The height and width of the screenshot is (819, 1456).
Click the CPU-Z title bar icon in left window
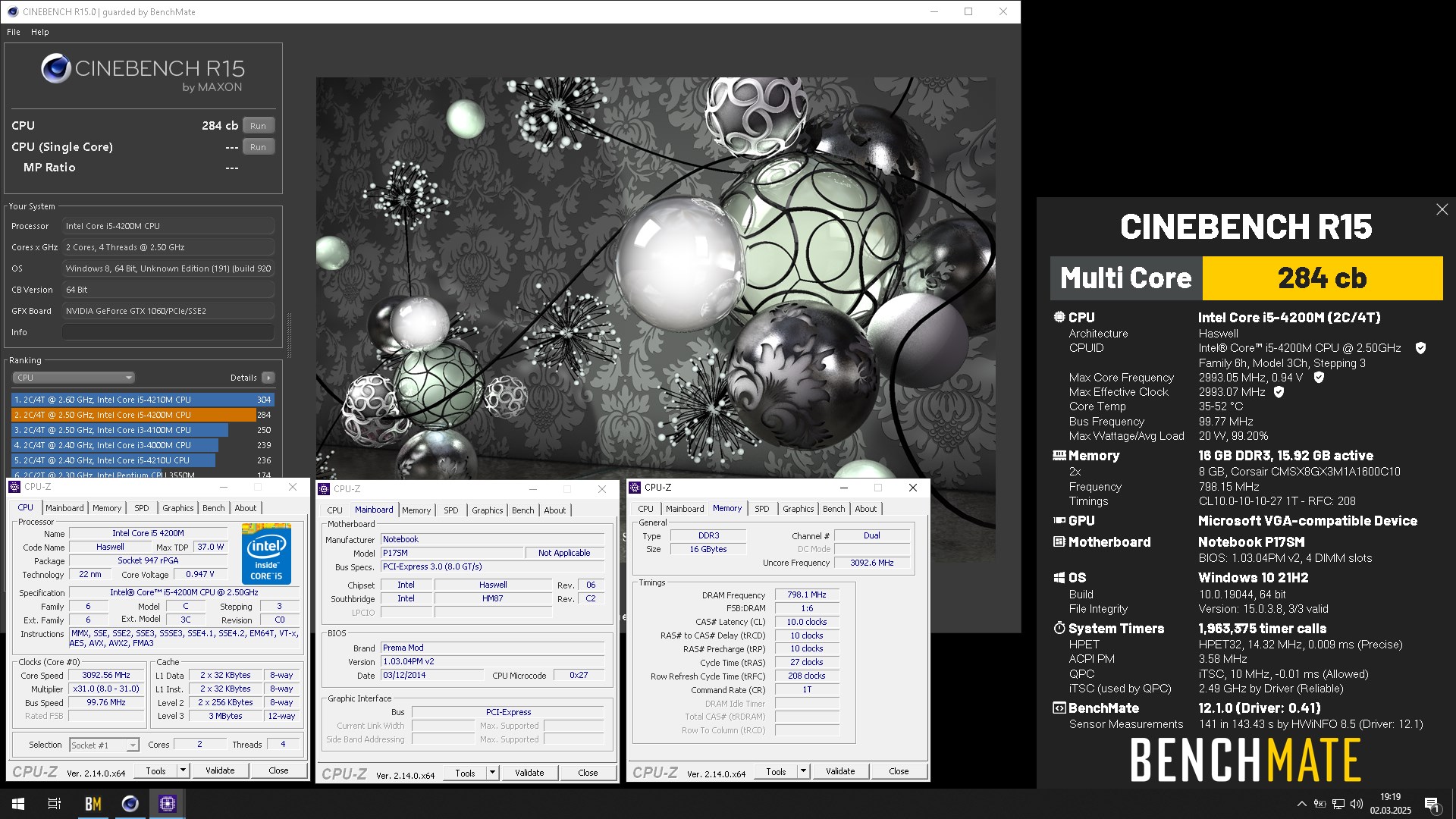coord(14,487)
